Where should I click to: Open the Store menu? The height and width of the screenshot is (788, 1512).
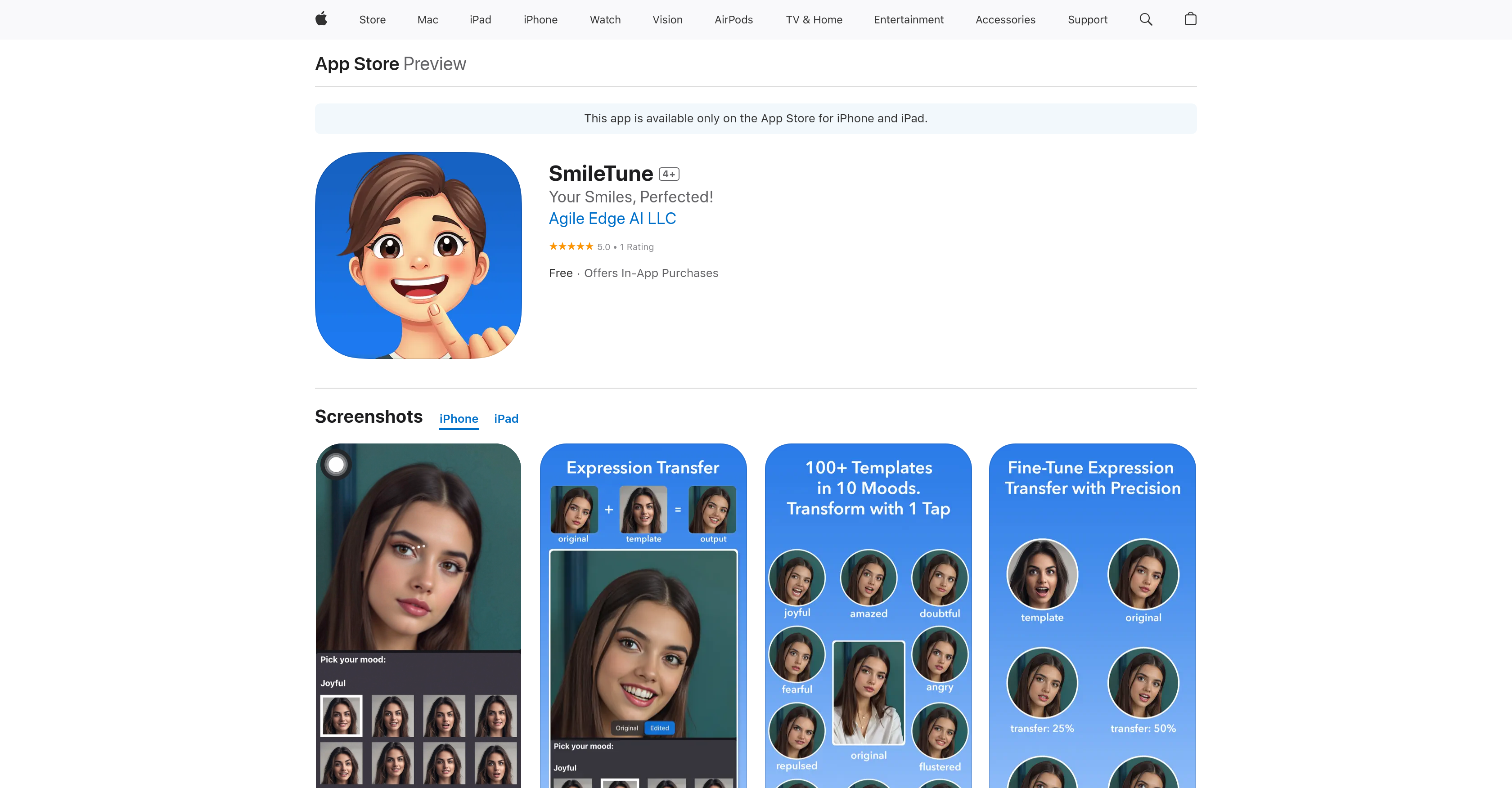pyautogui.click(x=372, y=19)
